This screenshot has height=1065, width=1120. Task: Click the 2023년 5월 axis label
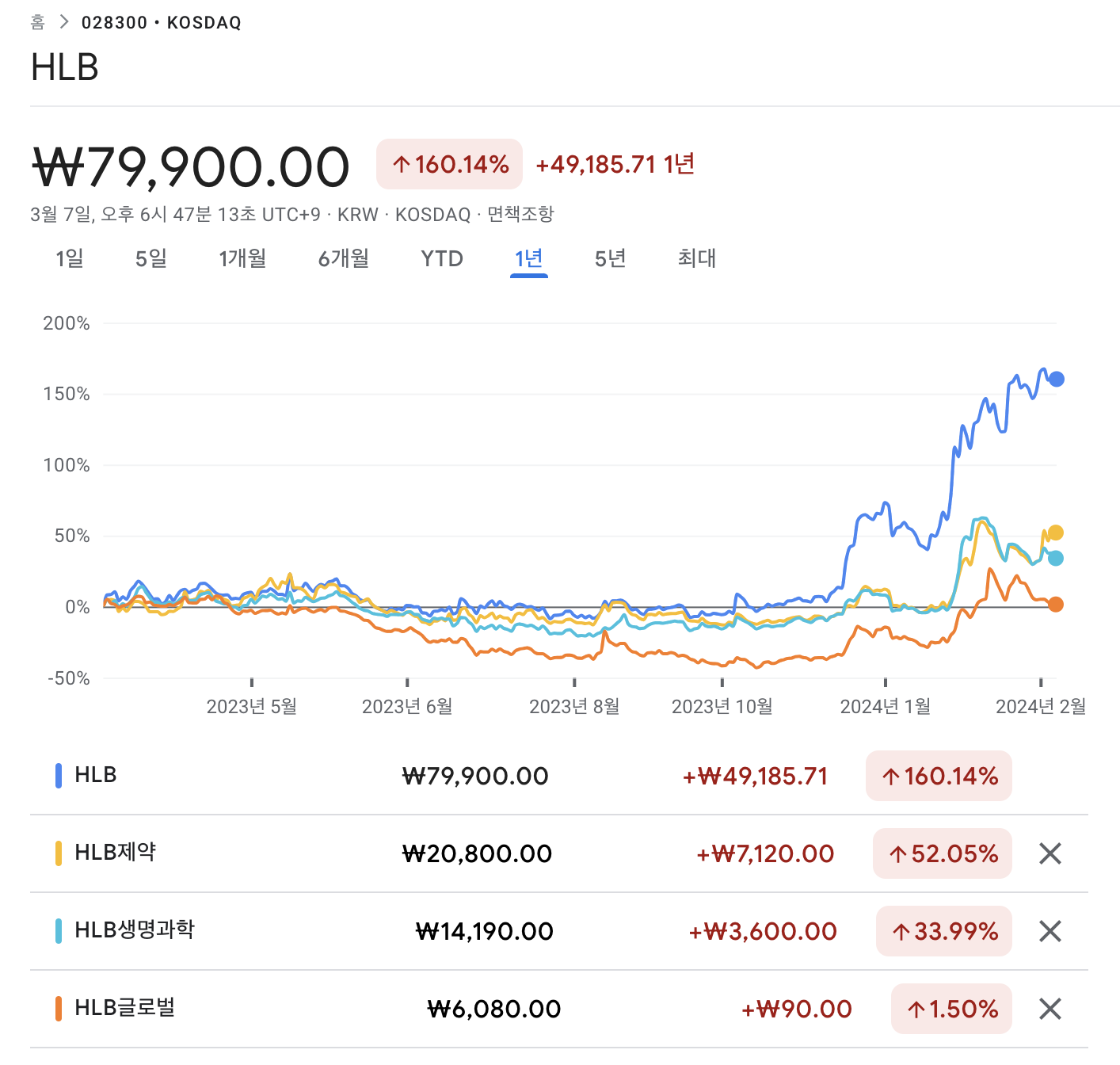252,706
